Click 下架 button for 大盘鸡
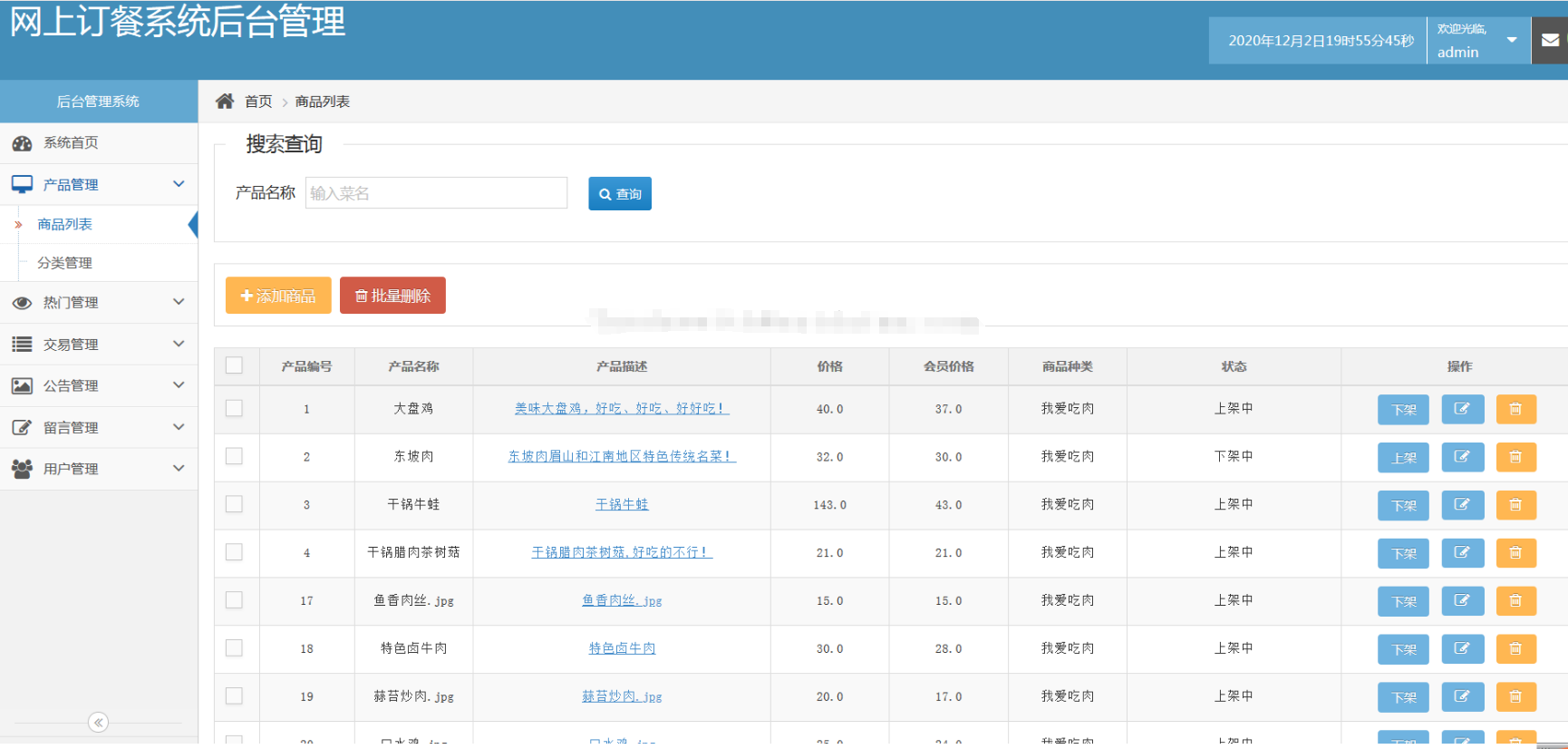 point(1403,410)
